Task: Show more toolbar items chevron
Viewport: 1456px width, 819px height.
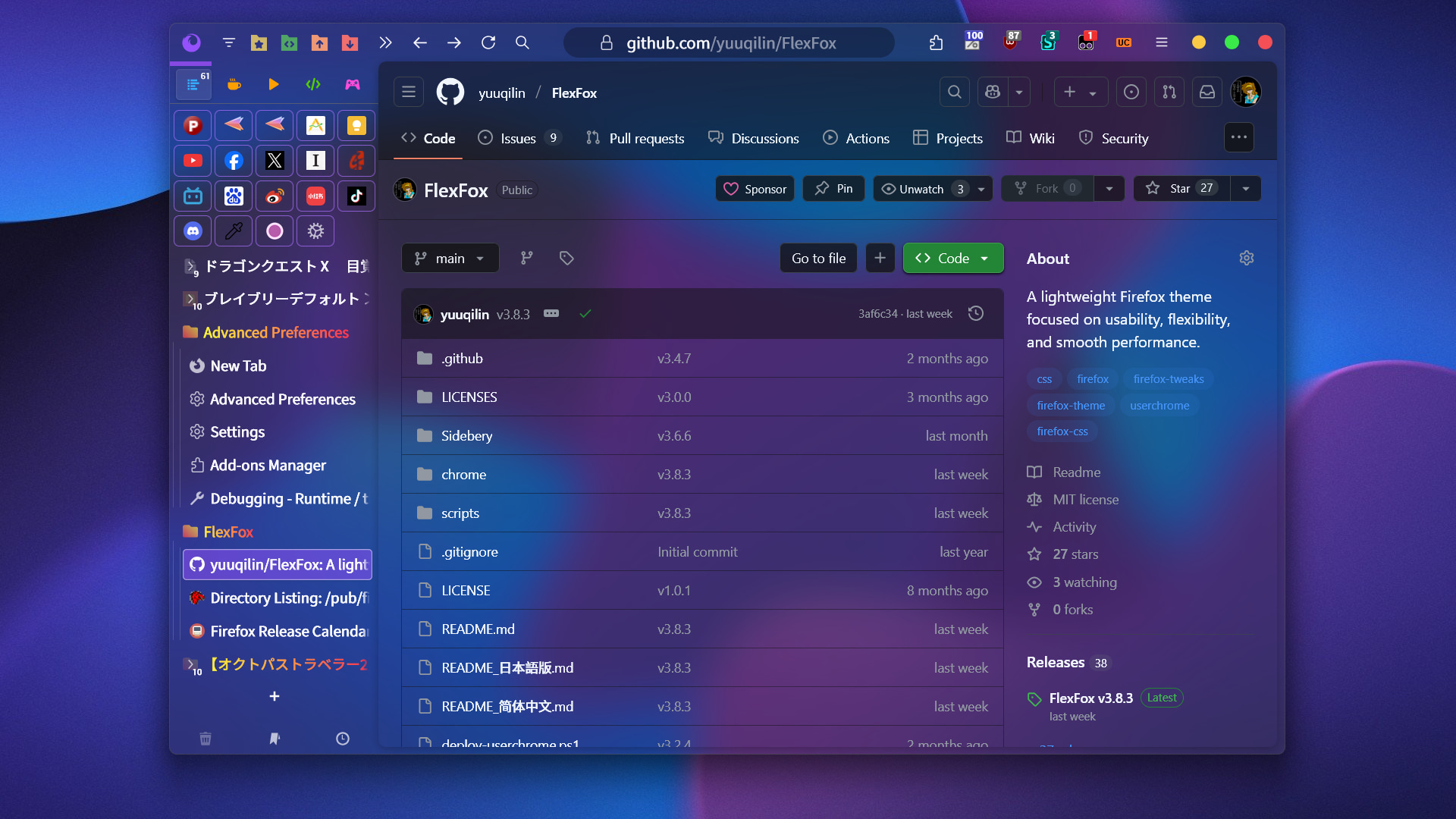Action: point(386,42)
